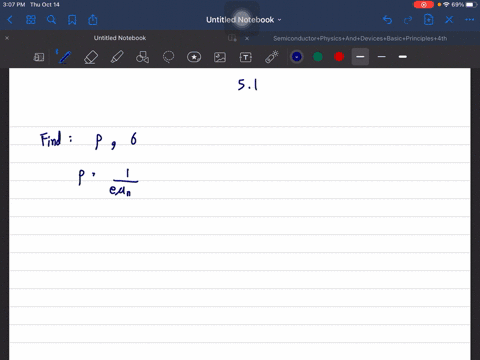Tap the time in the status bar
480x360 pixels.
(x=14, y=5)
